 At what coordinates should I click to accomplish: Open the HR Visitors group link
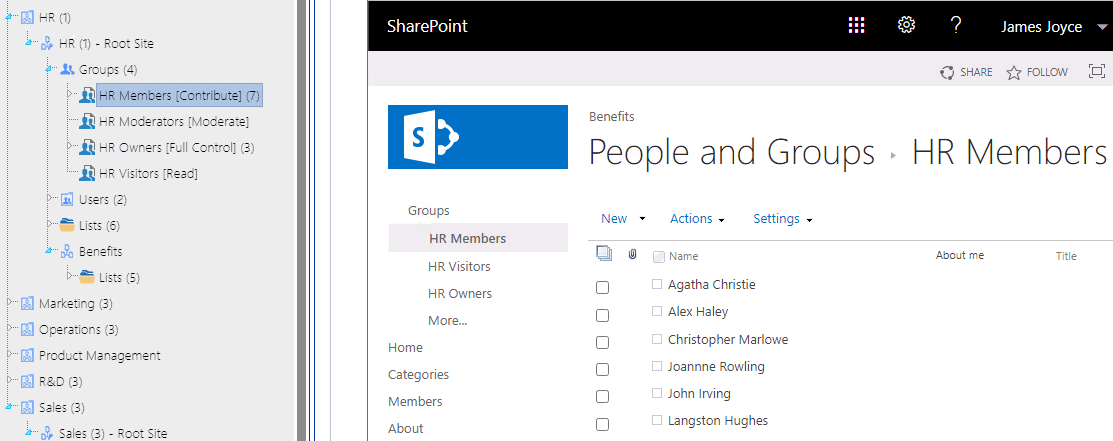pos(459,267)
